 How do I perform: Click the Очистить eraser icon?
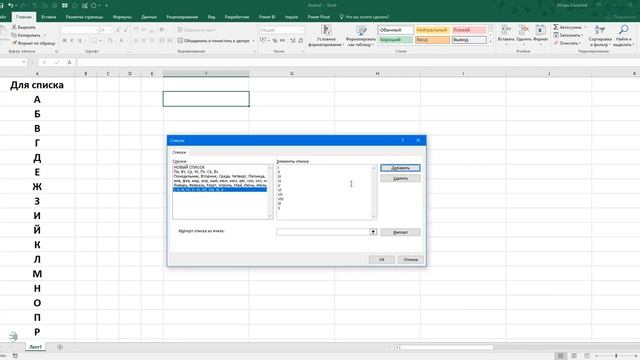556,43
